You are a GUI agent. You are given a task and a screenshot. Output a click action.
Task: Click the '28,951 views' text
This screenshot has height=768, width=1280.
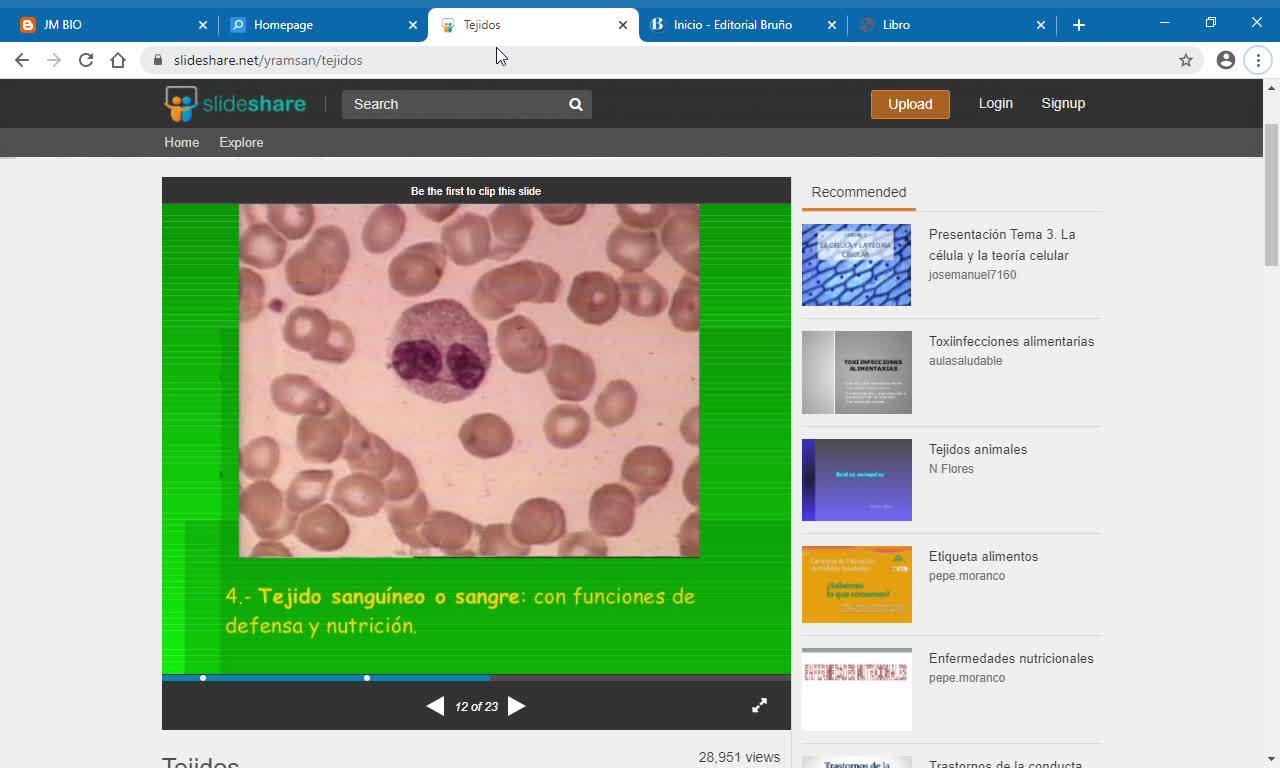[739, 757]
